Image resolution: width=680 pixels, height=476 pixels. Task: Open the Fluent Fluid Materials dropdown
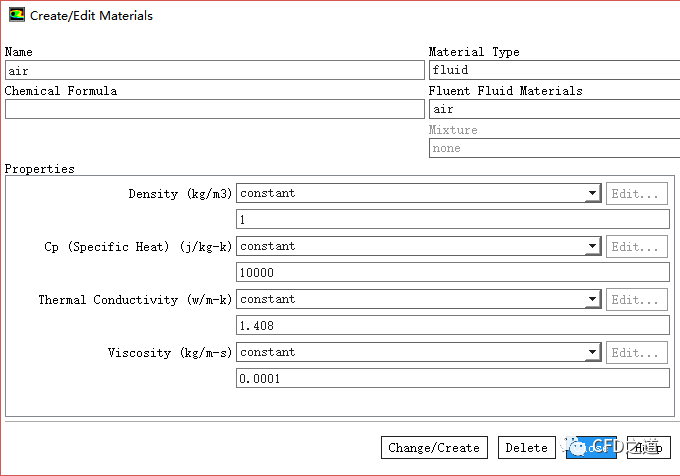click(x=554, y=110)
